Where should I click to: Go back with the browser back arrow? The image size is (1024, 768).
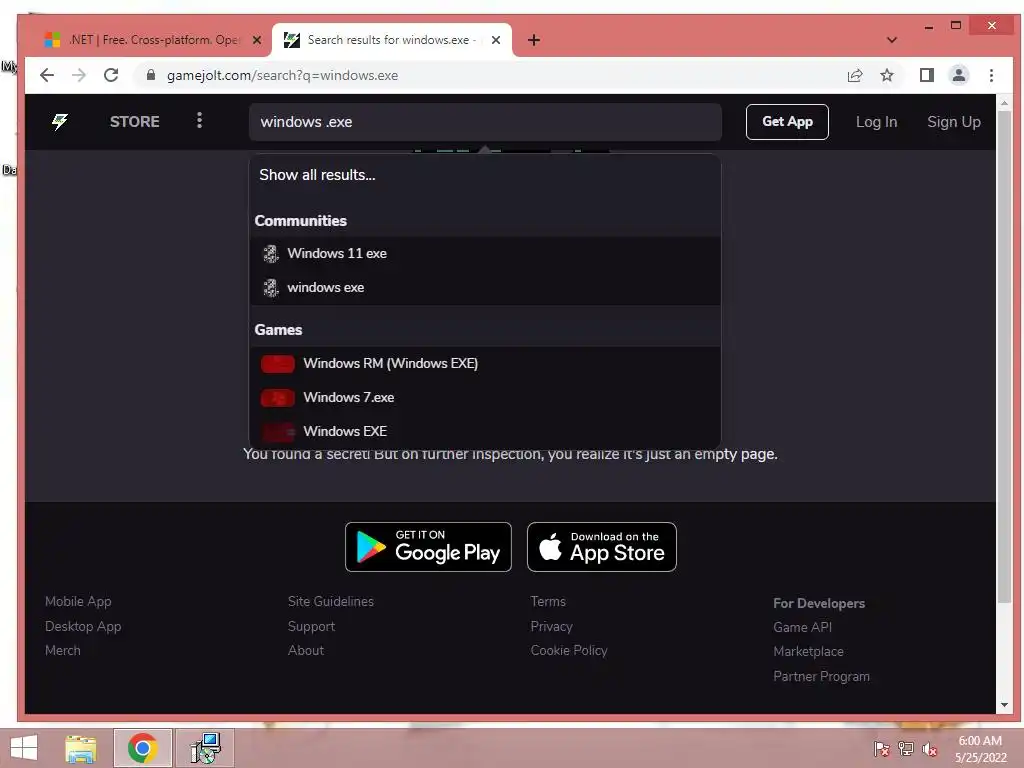tap(47, 75)
